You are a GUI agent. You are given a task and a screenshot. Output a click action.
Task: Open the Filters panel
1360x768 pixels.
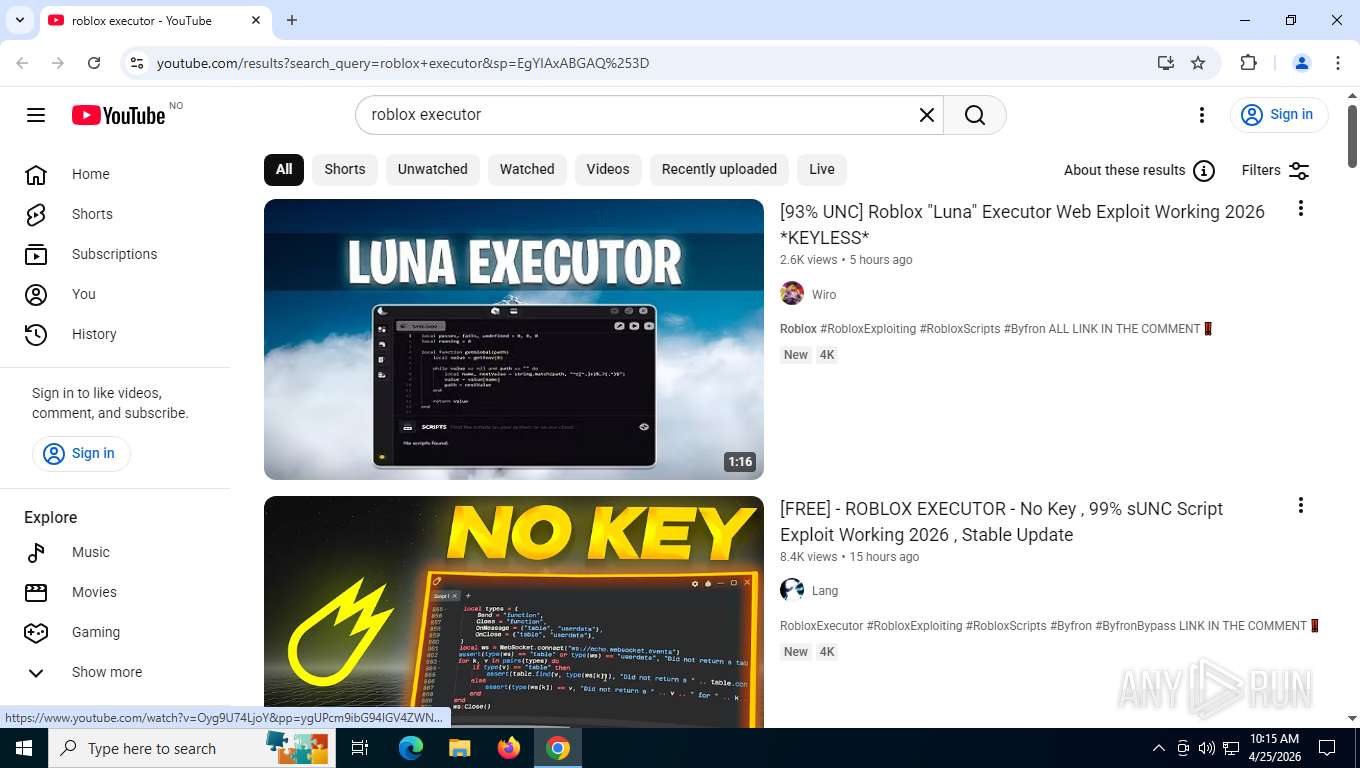click(x=1275, y=170)
